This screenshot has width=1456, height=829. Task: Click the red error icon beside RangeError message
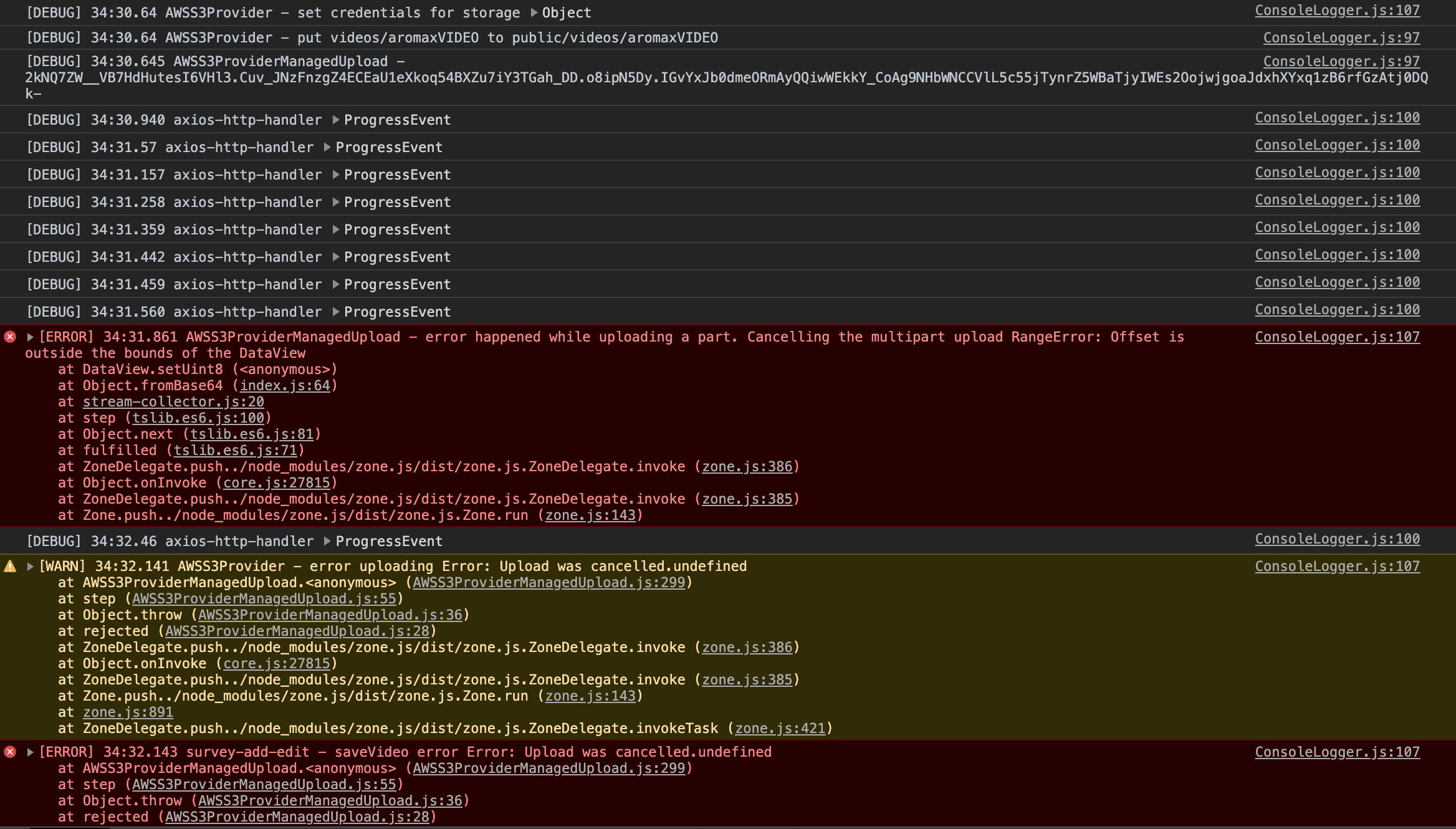[x=10, y=337]
